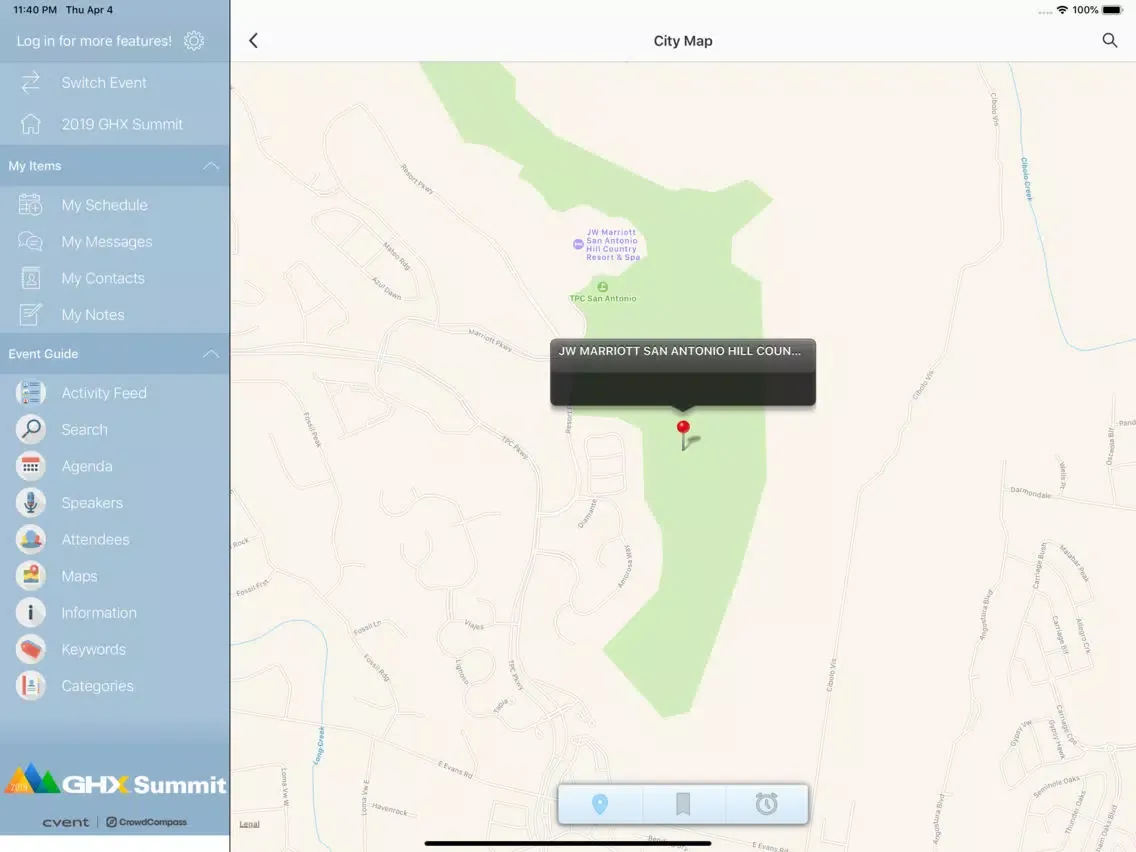Tap the battery indicator in status bar
The width and height of the screenshot is (1136, 852).
point(1112,10)
